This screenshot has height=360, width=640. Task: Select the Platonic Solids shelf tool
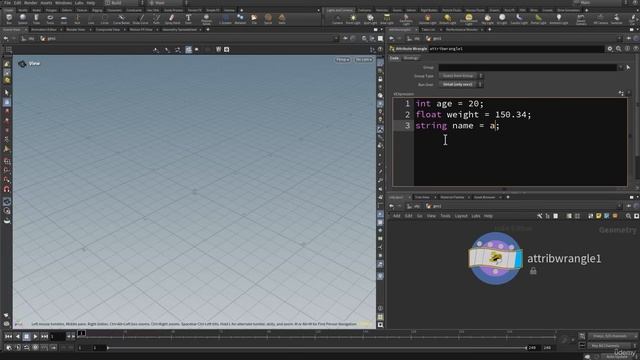click(x=206, y=19)
